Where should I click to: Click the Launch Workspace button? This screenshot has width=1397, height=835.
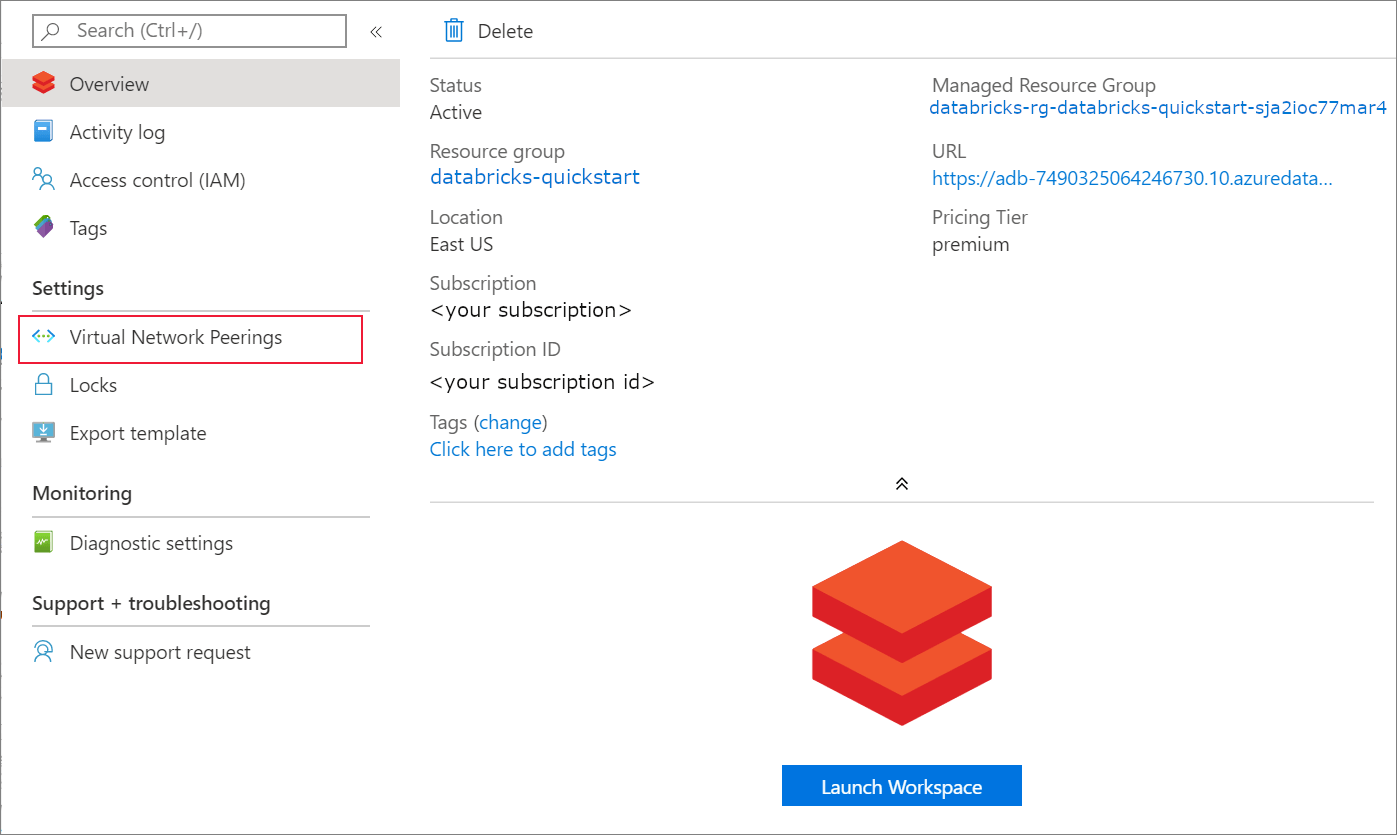(x=901, y=785)
